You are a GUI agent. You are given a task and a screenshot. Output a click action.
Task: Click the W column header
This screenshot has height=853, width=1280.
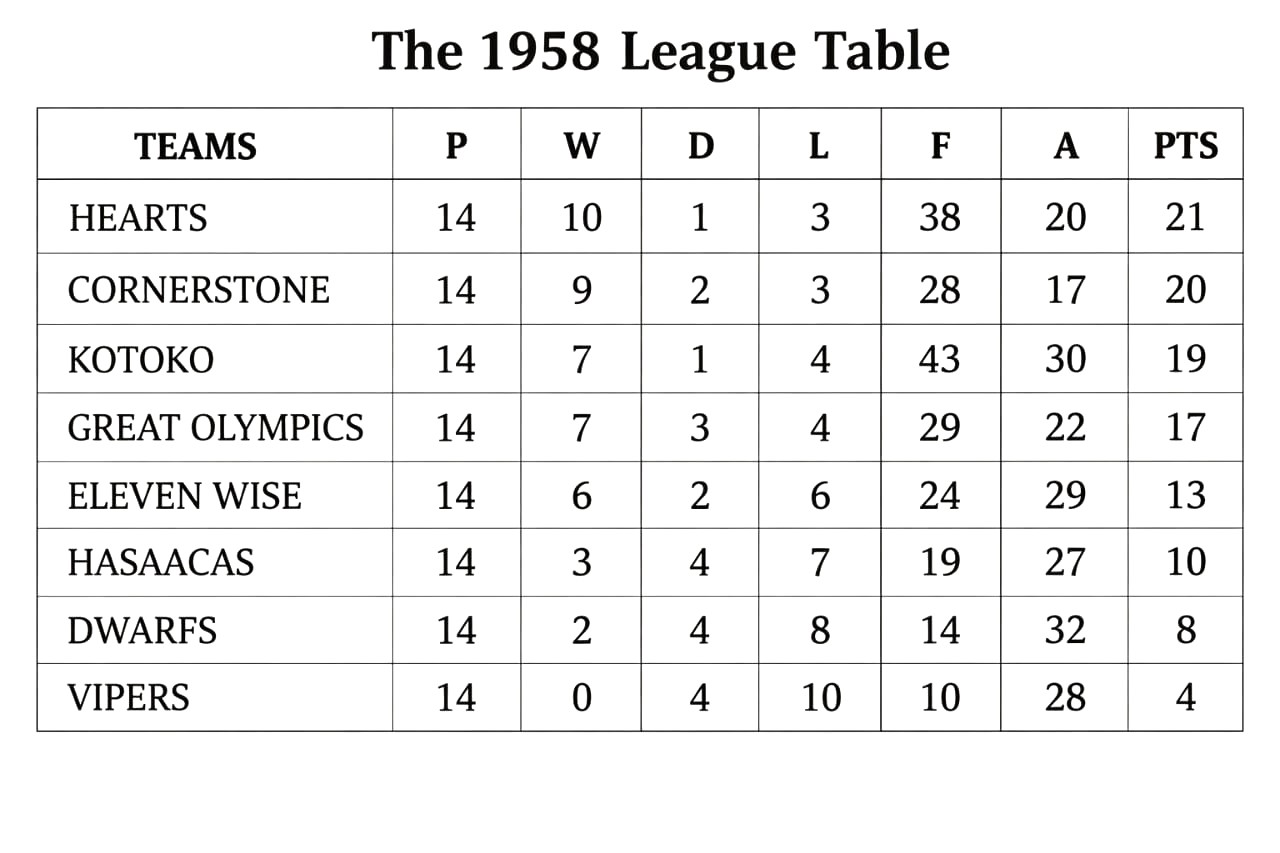pyautogui.click(x=581, y=147)
